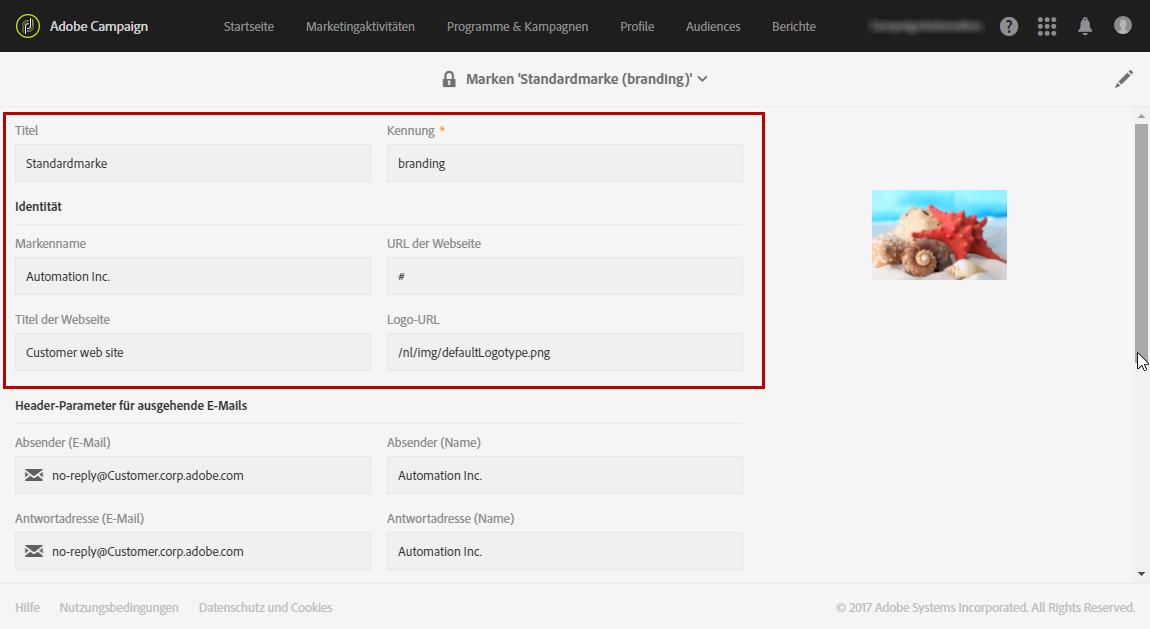This screenshot has height=629, width=1150.
Task: Expand the Marken 'Standardmarke (branding)' dropdown chevron
Action: 703,79
